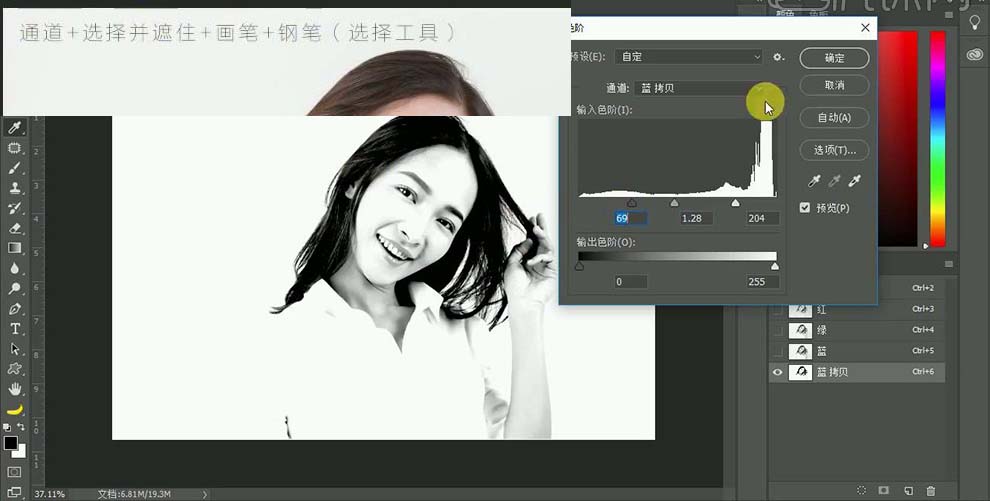
Task: Open the 预设 preset dropdown
Action: coord(689,57)
